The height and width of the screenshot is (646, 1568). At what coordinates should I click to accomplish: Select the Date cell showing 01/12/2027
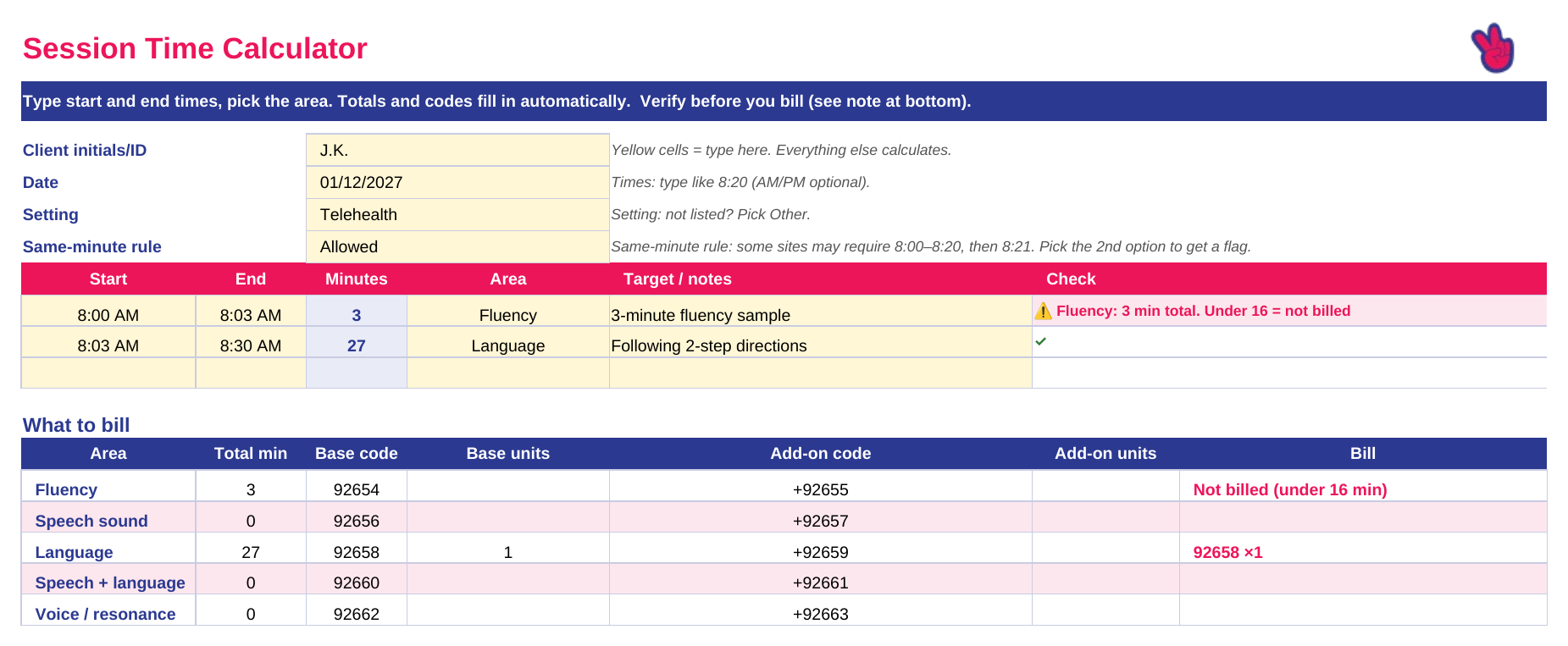coord(457,182)
